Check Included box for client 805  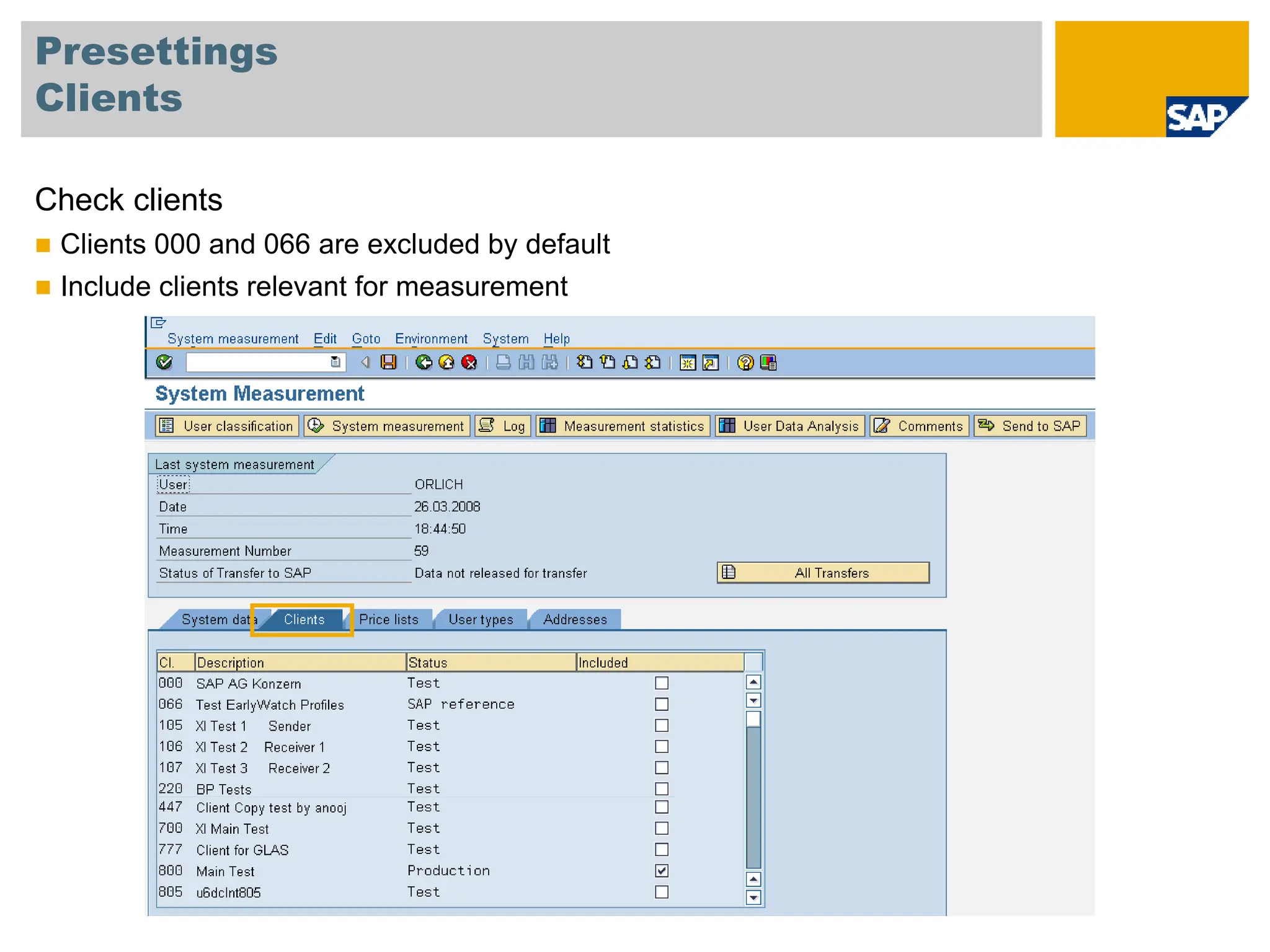click(x=662, y=892)
